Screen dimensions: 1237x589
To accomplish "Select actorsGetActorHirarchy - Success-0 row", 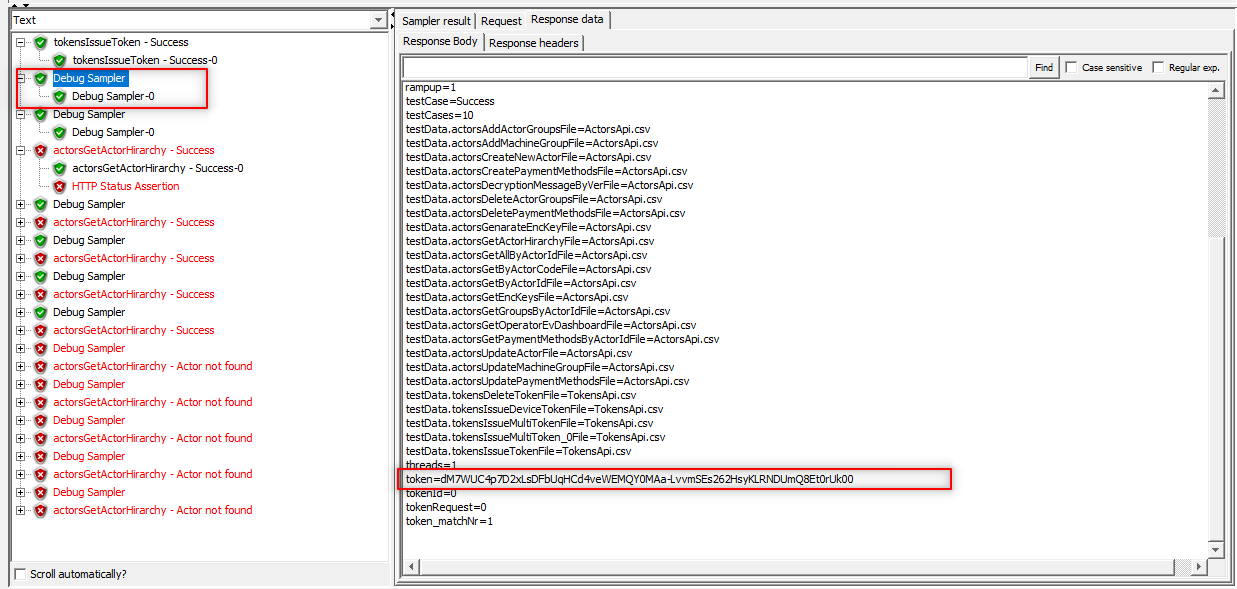I will coord(157,168).
